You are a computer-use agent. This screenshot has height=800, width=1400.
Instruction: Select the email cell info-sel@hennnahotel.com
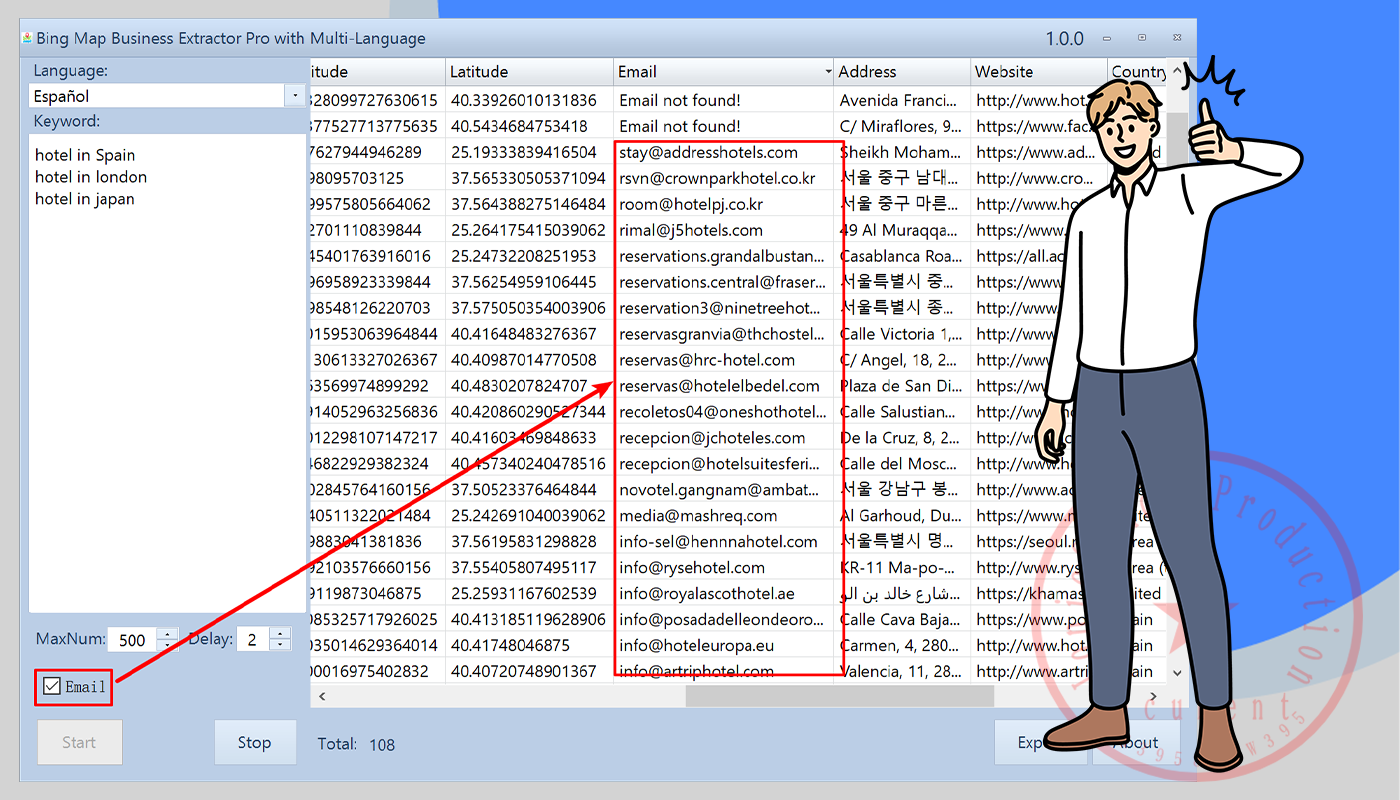coord(724,542)
